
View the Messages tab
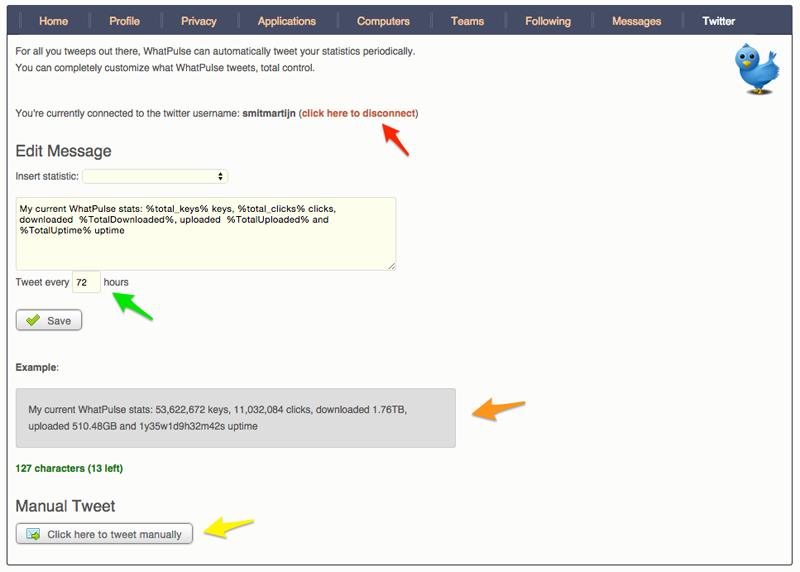(x=636, y=21)
